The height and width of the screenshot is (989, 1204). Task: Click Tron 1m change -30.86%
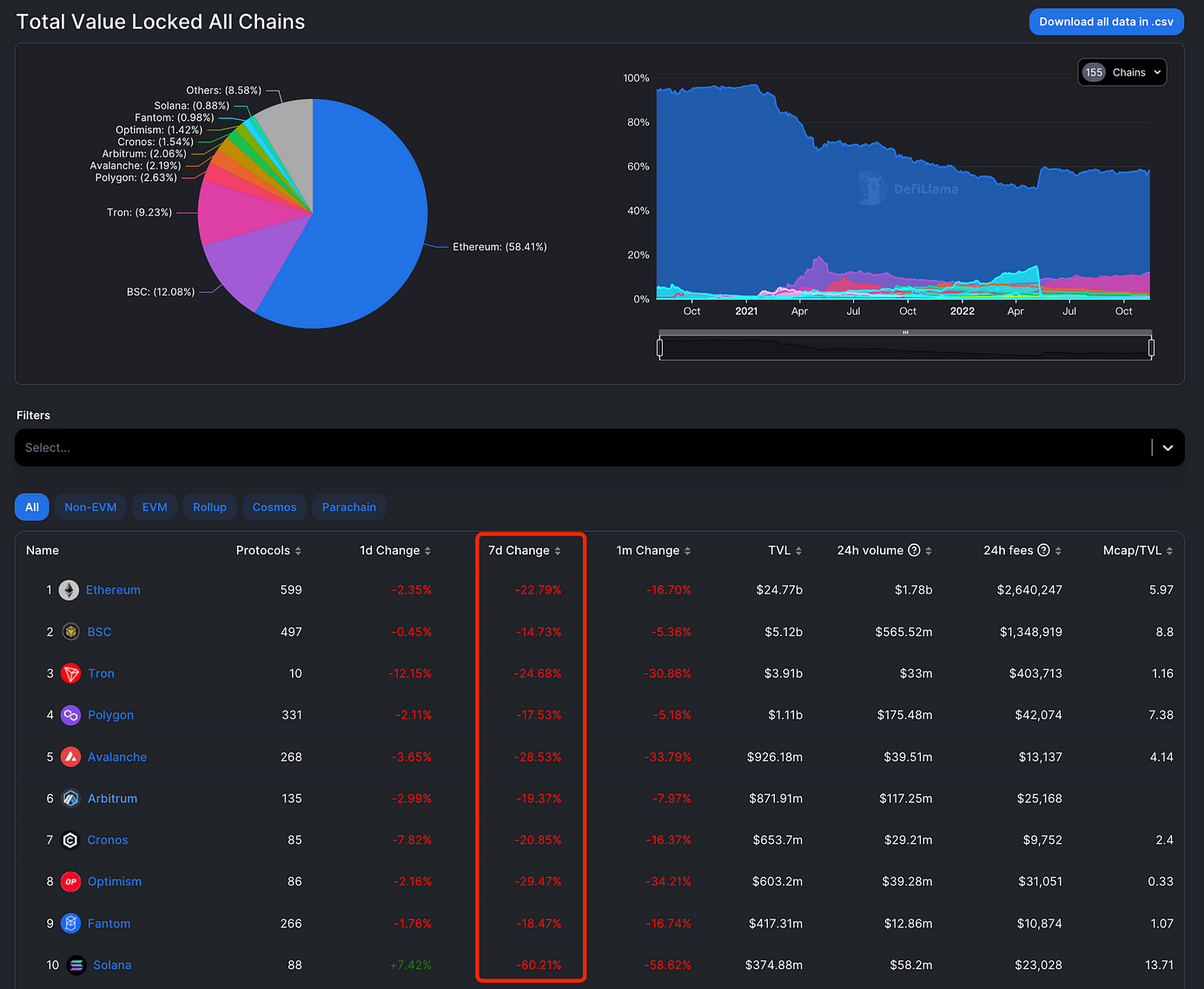click(668, 674)
